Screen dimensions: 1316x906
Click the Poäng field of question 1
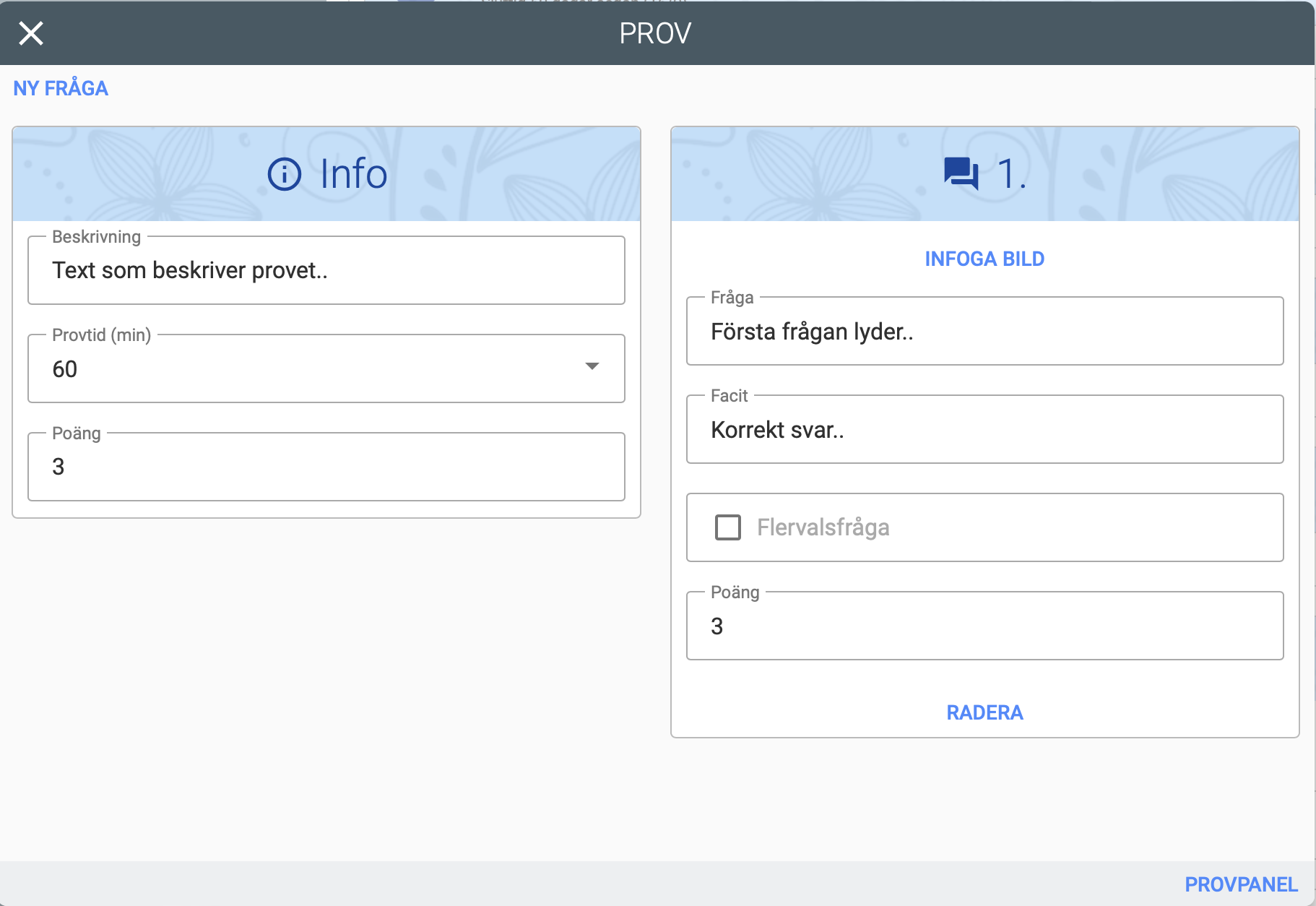pyautogui.click(x=984, y=626)
